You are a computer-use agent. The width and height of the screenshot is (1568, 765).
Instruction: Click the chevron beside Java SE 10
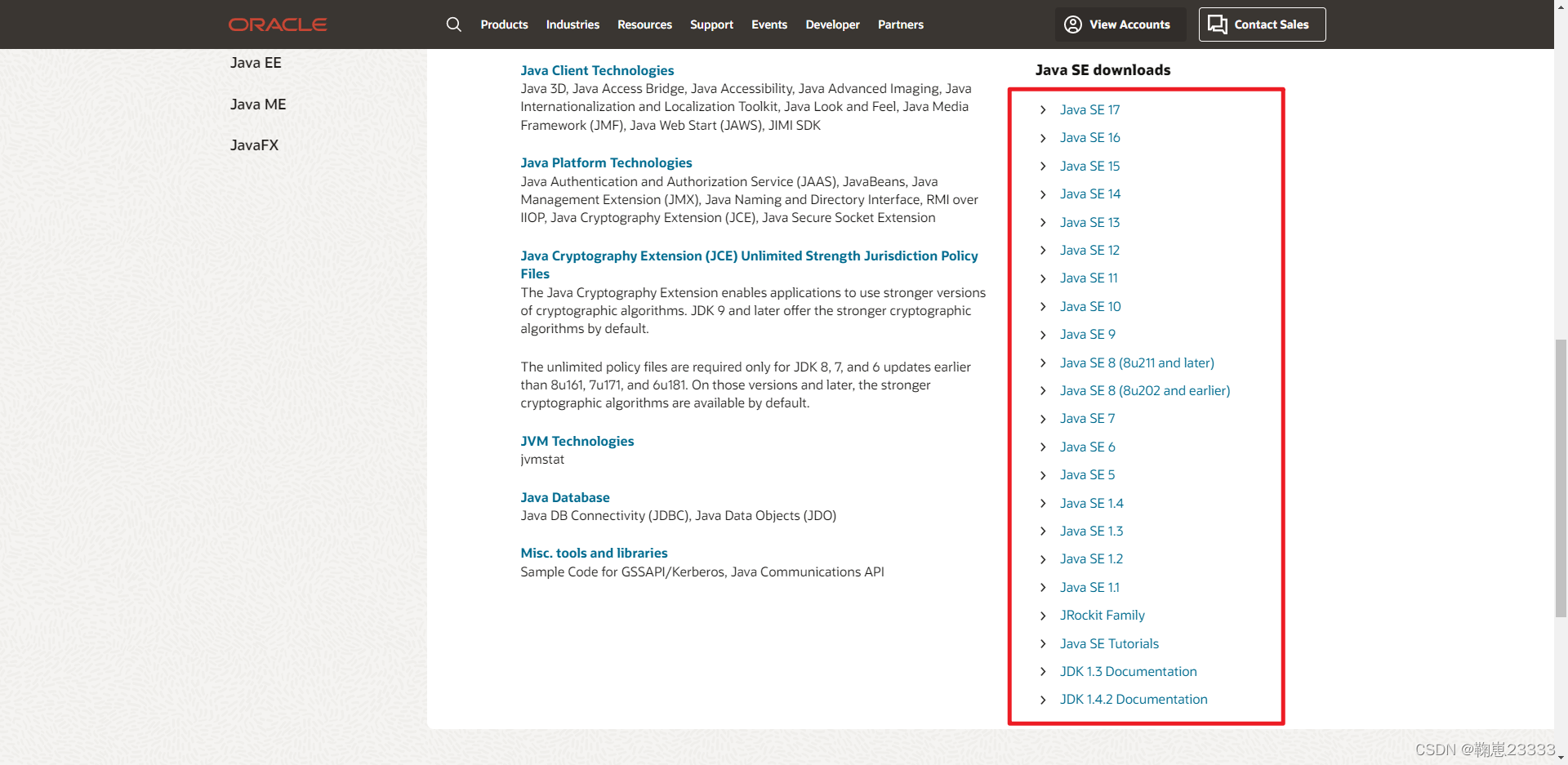(1043, 307)
